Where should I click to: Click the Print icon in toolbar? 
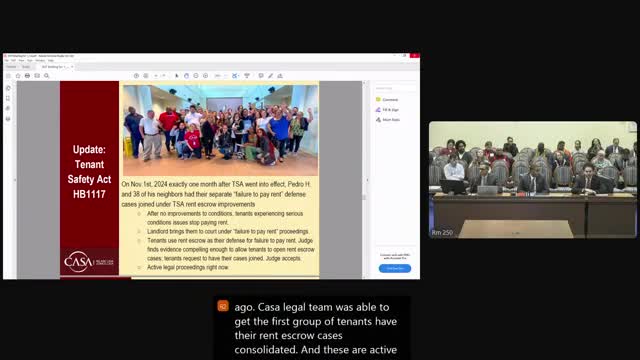[27, 76]
